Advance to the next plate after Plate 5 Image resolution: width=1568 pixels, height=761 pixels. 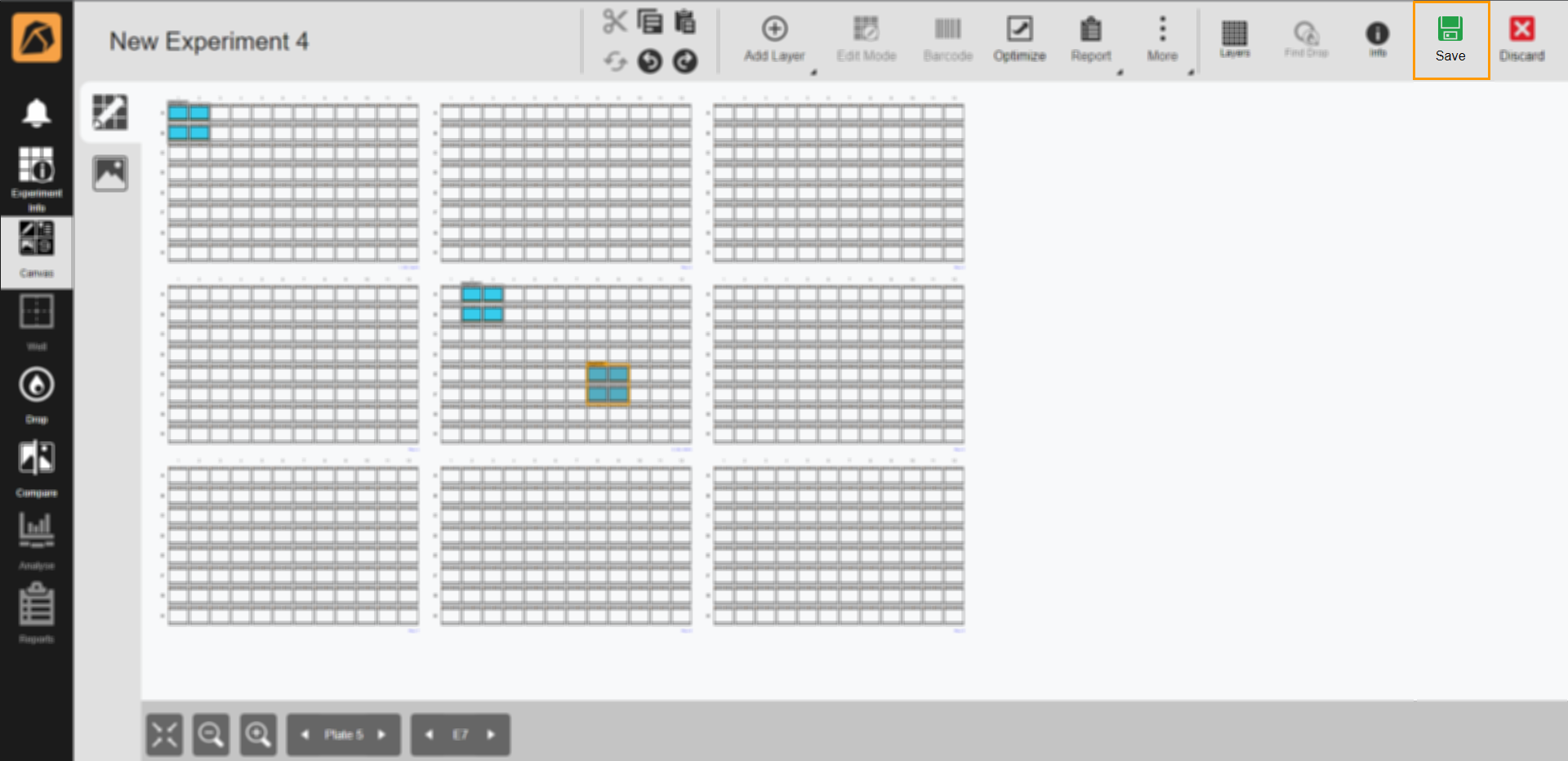click(x=381, y=734)
